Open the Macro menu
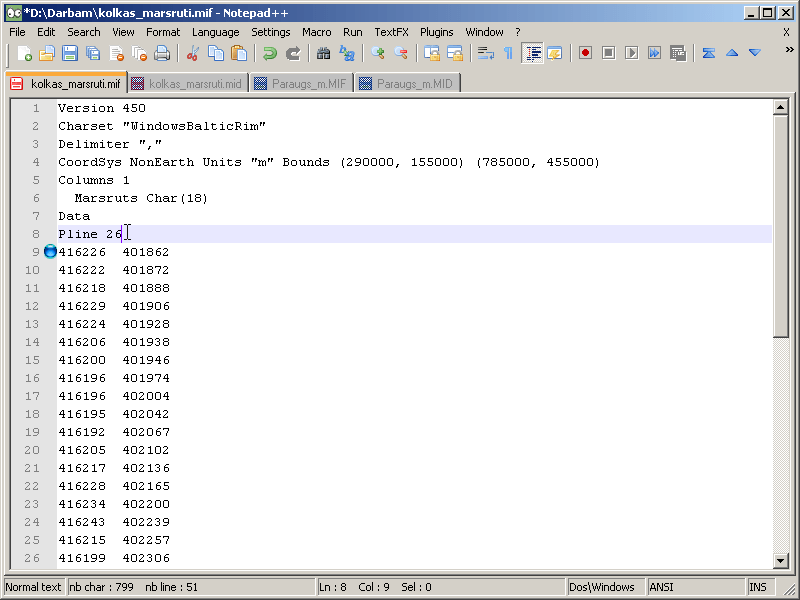This screenshot has height=600, width=800. tap(317, 32)
